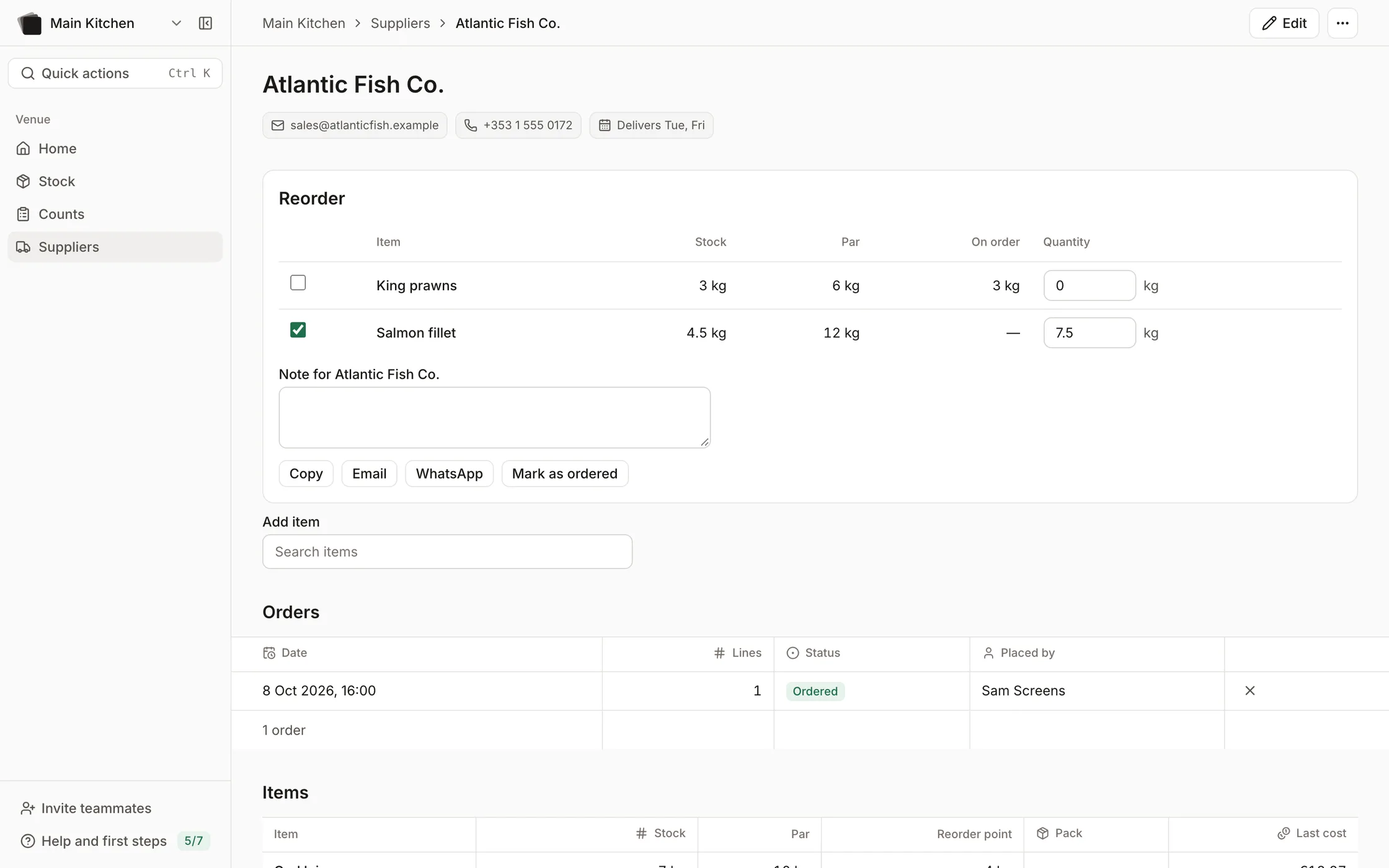Screen dimensions: 1389x868
Task: Open Counts in sidebar
Action: (115, 214)
